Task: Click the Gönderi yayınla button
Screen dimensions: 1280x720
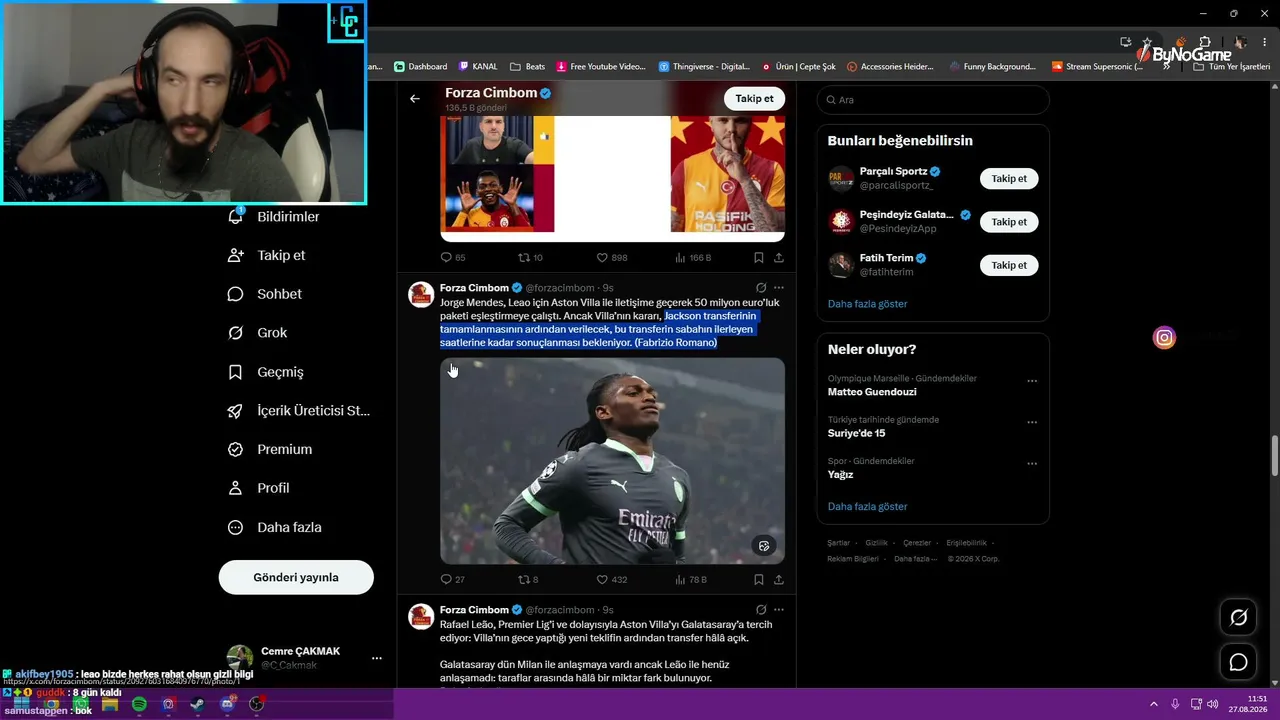Action: (296, 577)
